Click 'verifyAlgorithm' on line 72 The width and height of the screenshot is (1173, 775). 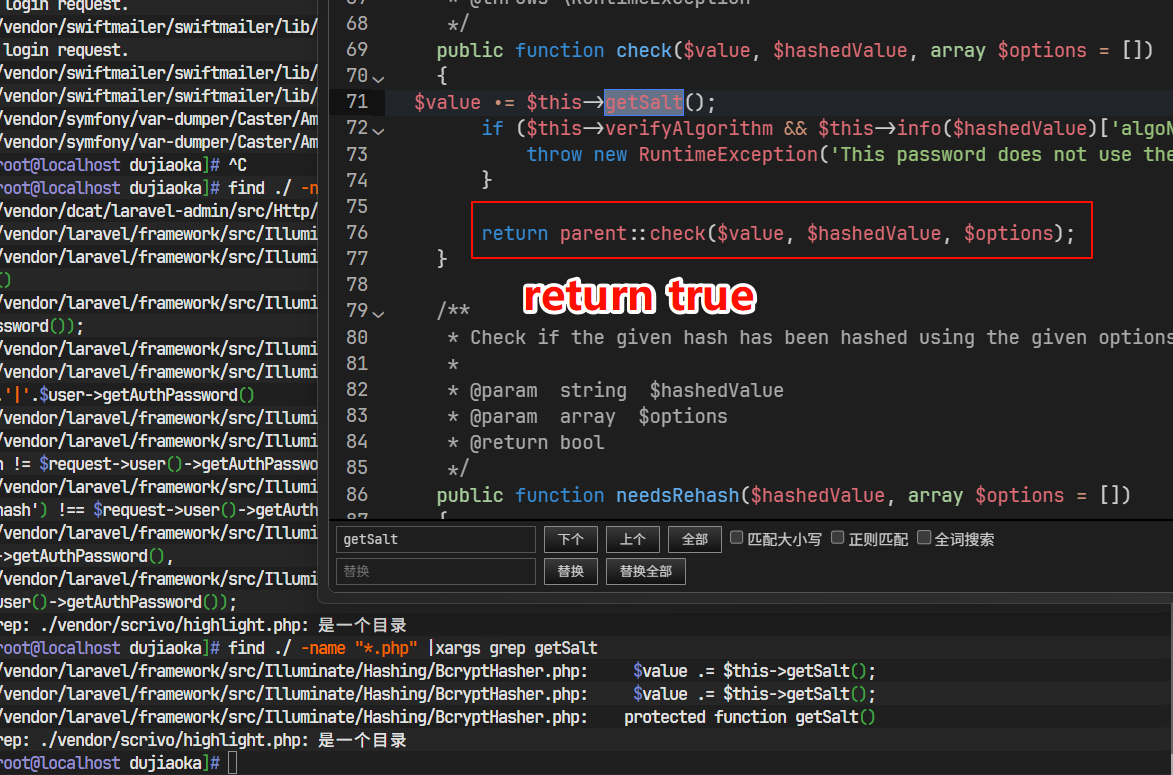click(689, 129)
